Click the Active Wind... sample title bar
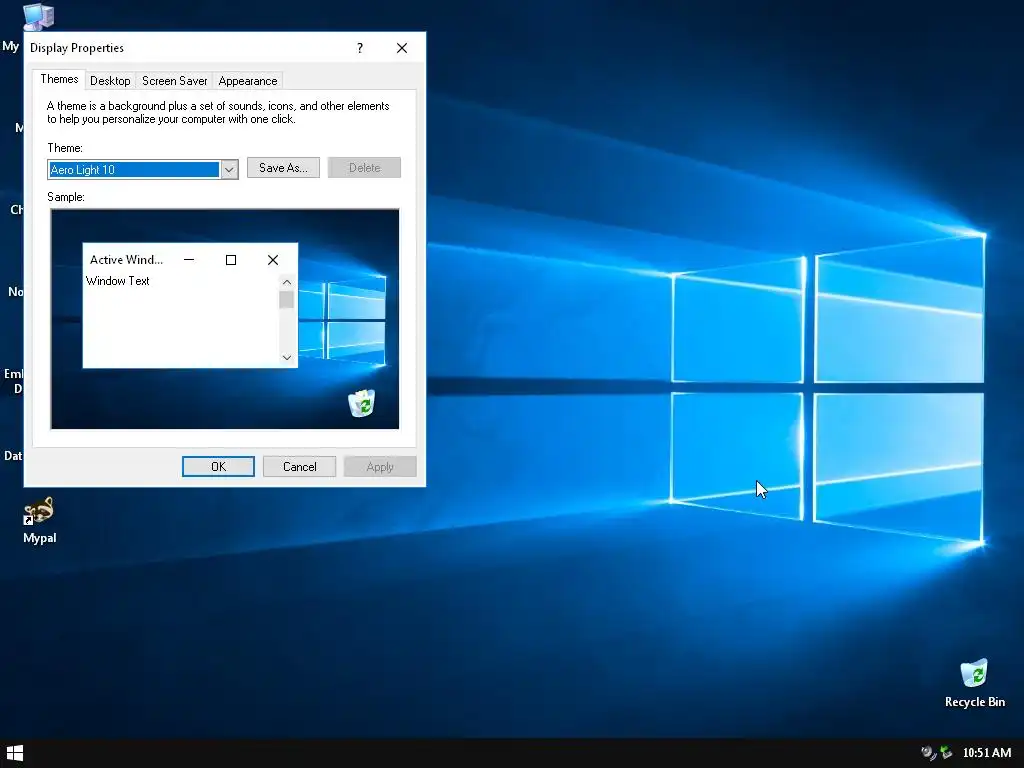 (126, 260)
